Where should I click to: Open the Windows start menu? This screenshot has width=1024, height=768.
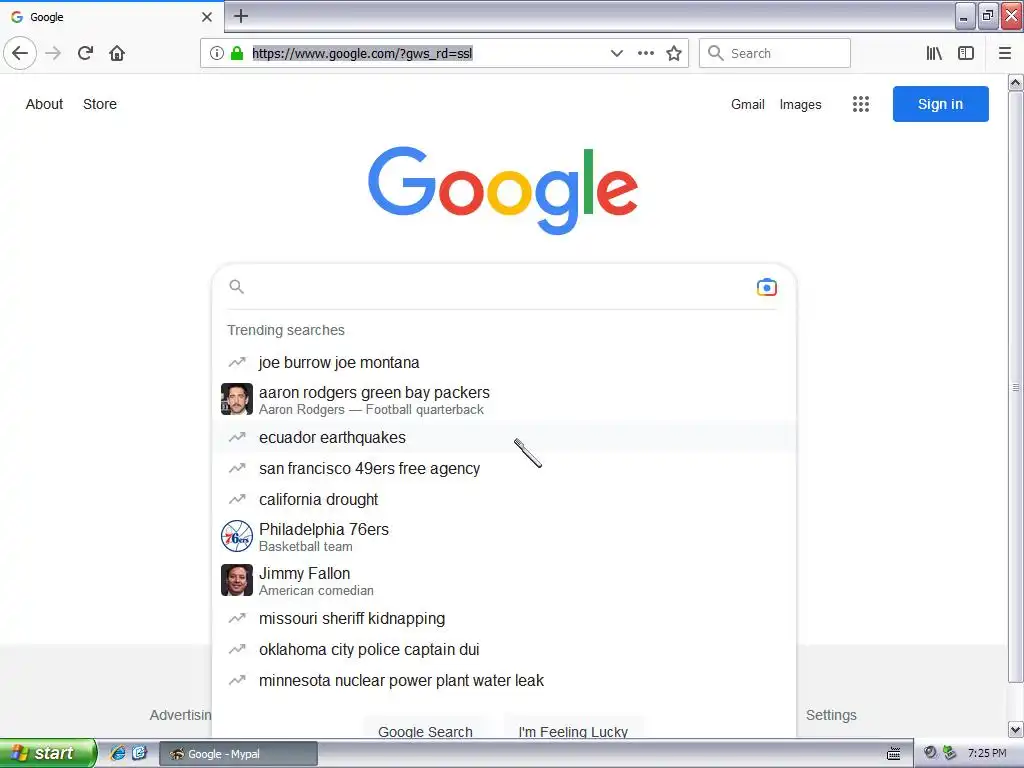tap(48, 753)
